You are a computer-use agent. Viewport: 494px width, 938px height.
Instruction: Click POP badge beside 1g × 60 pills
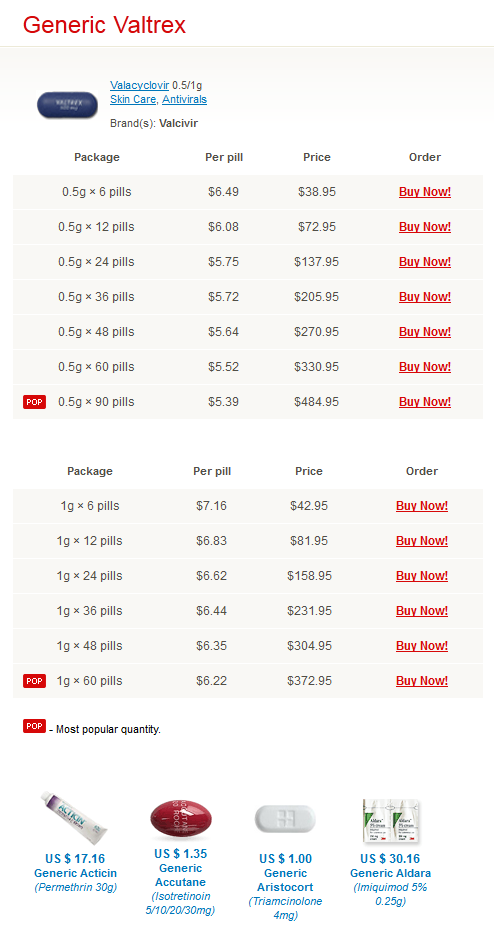(x=35, y=681)
